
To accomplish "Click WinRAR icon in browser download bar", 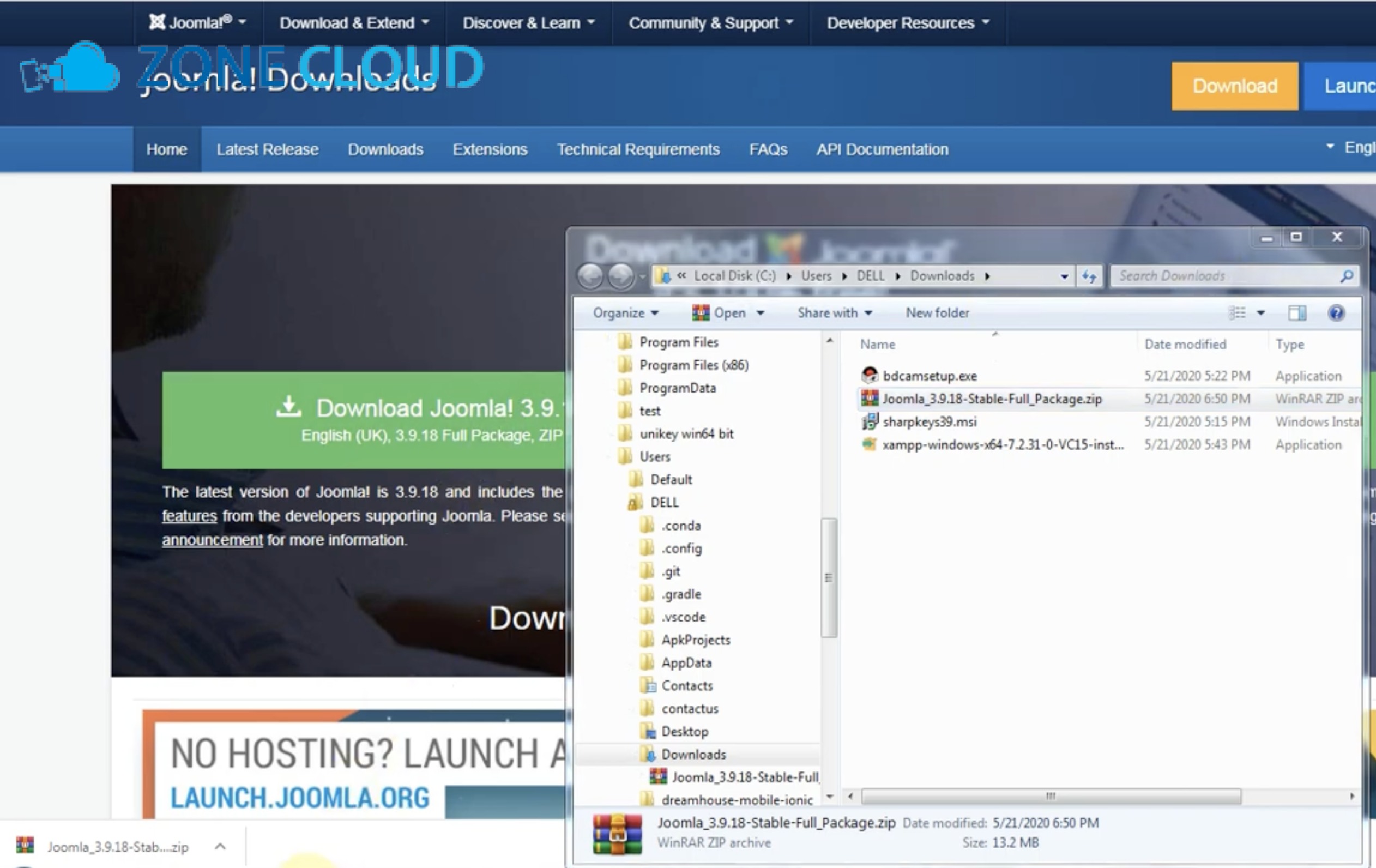I will [x=25, y=845].
